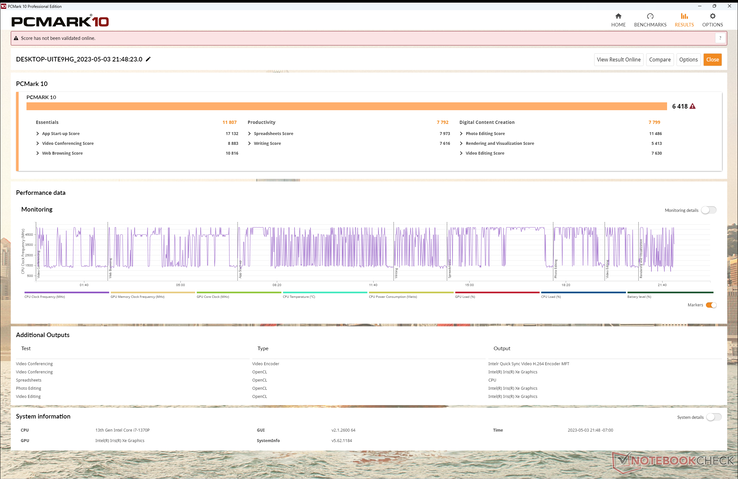Click the pencil icon to rename result
738x479 pixels.
(149, 59)
